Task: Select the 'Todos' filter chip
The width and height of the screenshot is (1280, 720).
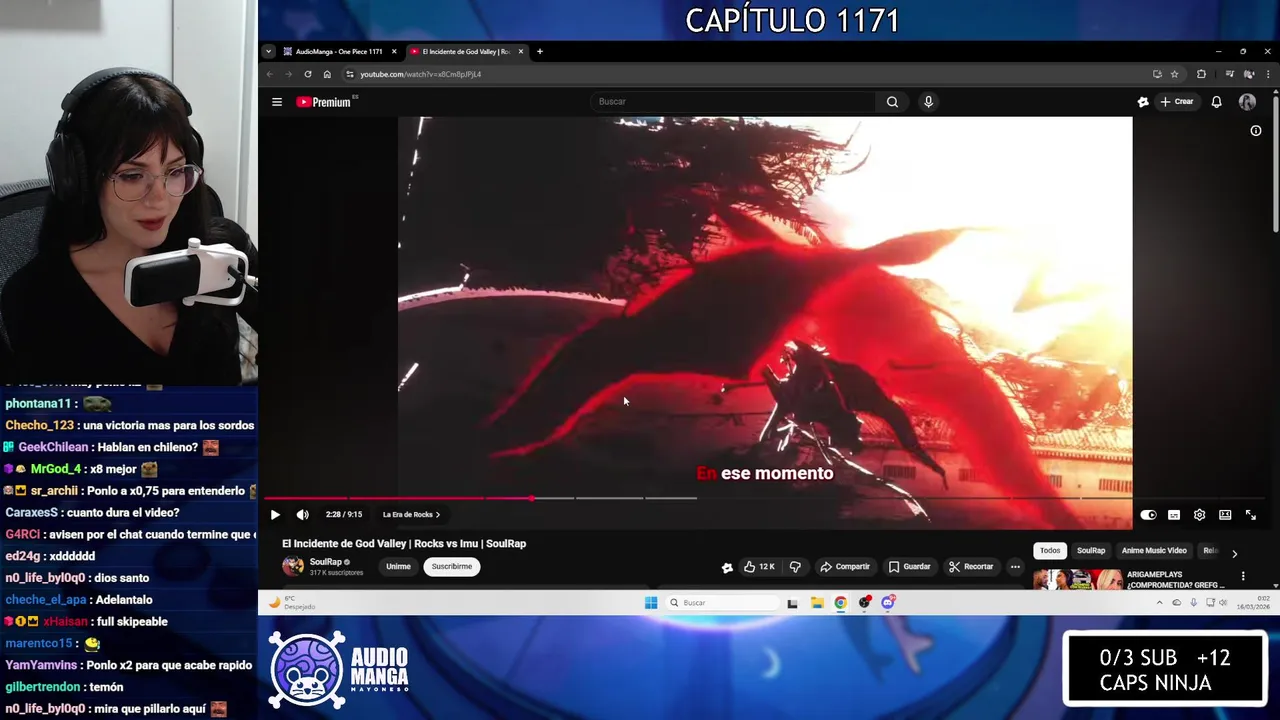Action: (x=1050, y=551)
